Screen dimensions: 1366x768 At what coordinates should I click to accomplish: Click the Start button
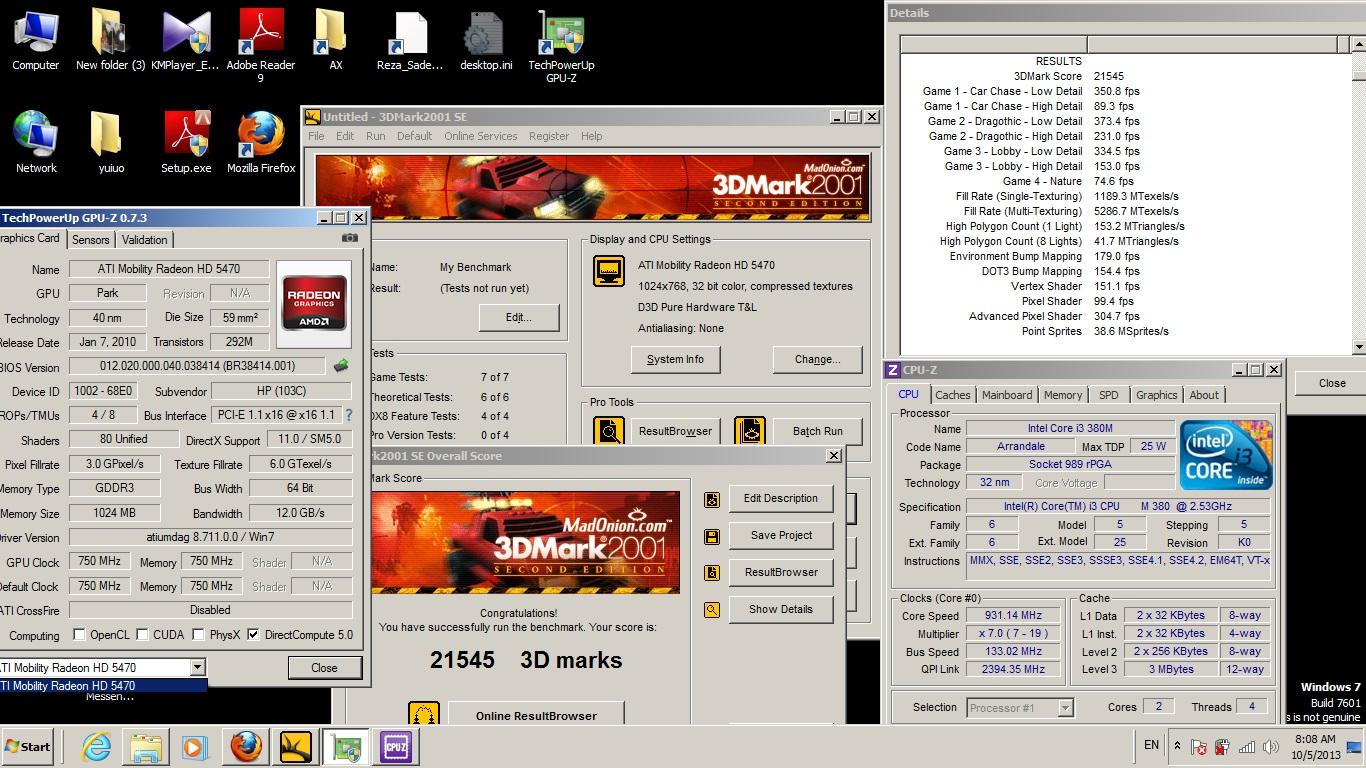coord(27,746)
